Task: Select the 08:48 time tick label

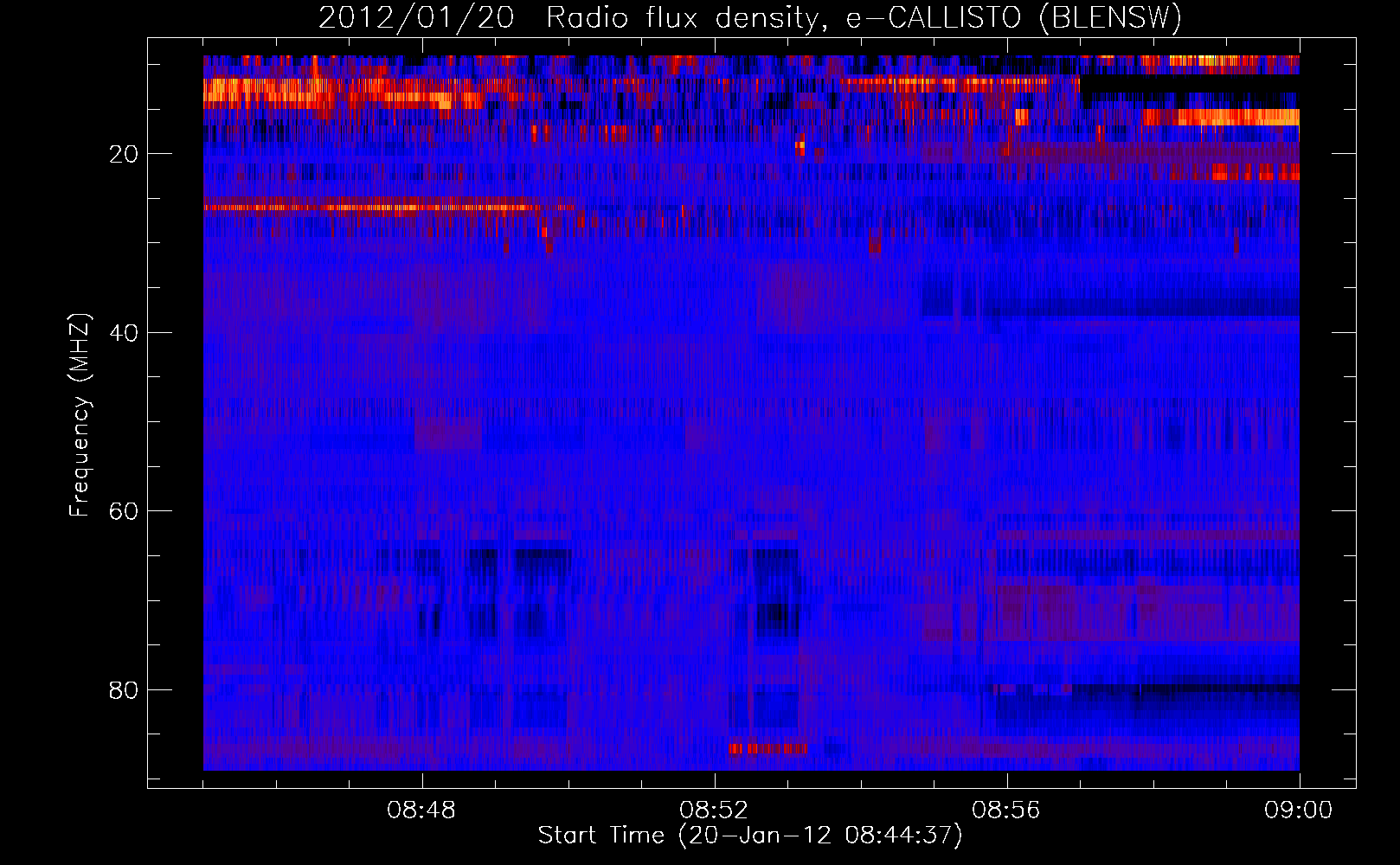Action: (x=421, y=811)
